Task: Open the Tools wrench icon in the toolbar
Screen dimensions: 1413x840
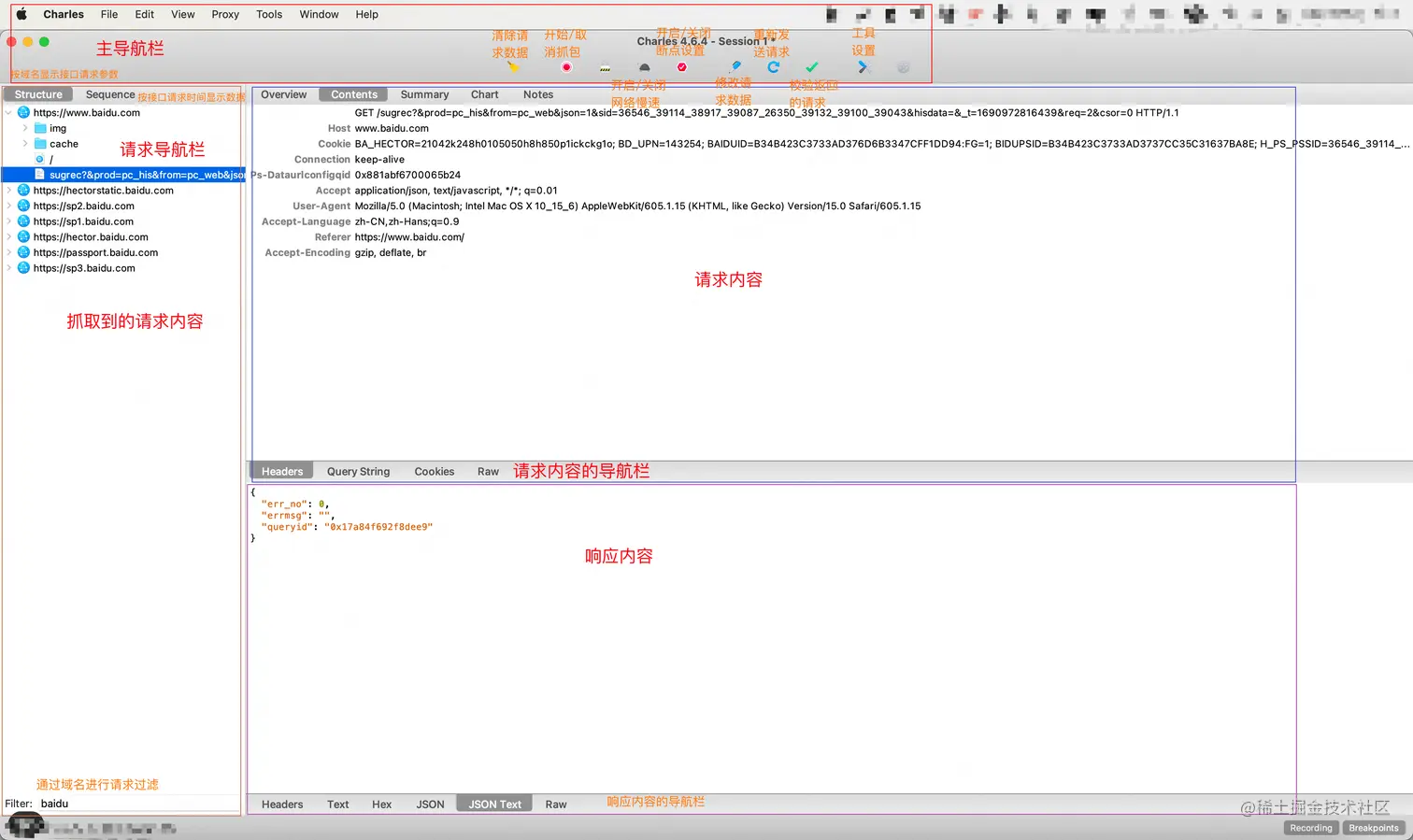Action: pos(863,67)
